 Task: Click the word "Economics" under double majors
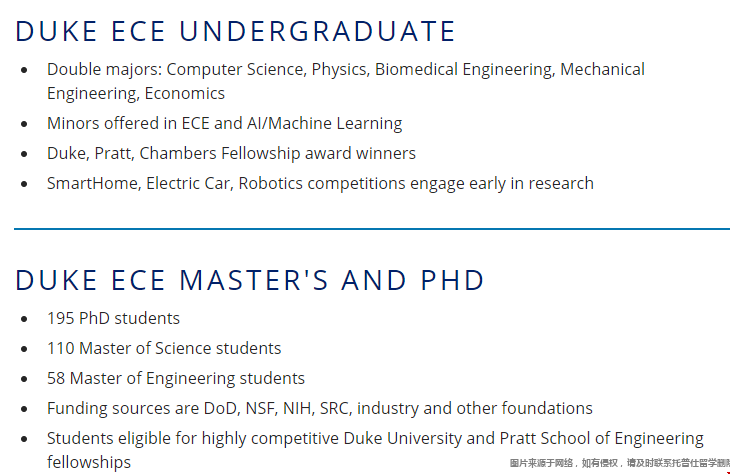coord(184,93)
